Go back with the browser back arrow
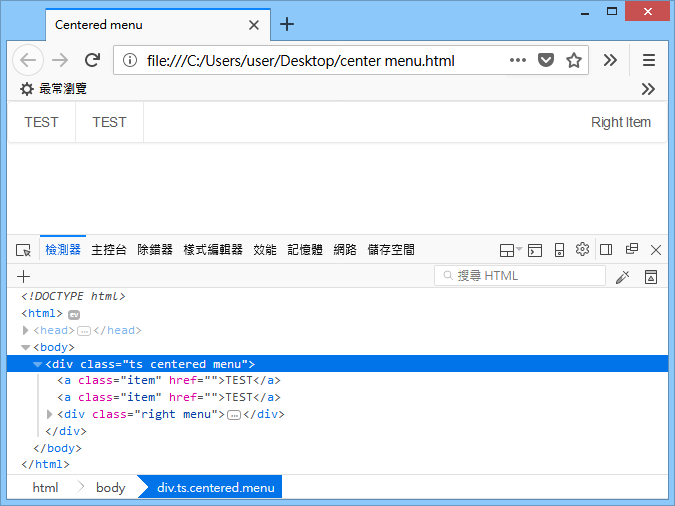The image size is (675, 506). 28,60
